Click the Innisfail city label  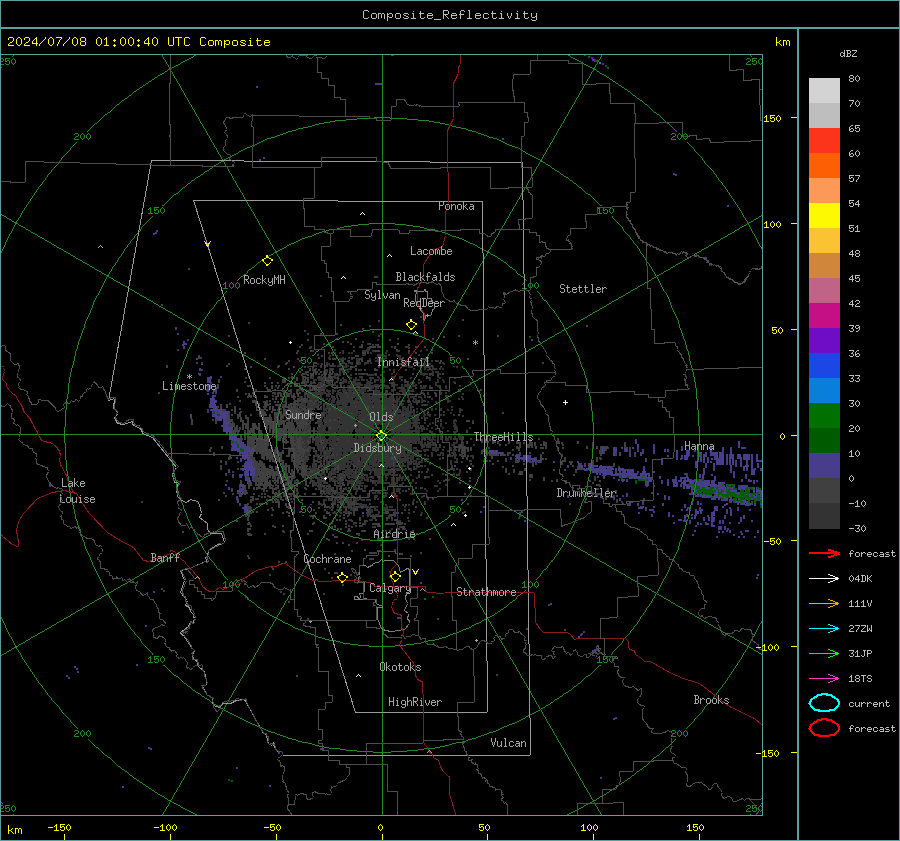click(403, 362)
